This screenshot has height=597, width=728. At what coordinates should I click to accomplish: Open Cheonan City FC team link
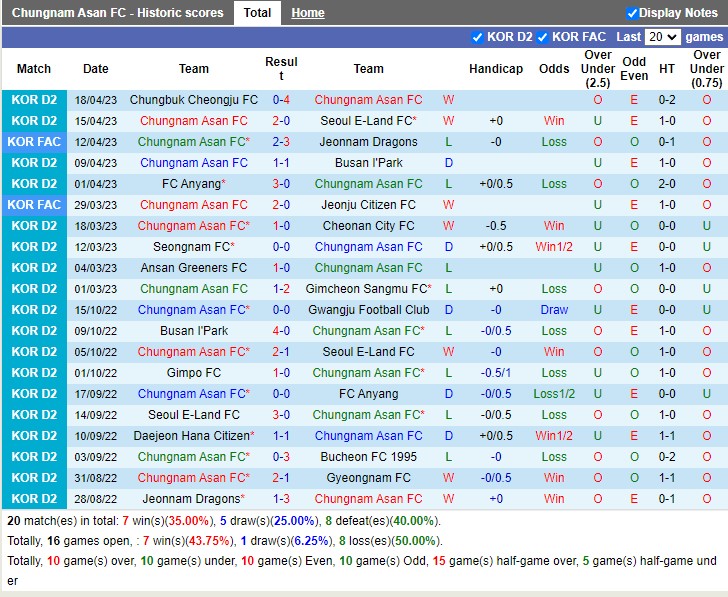(x=369, y=226)
